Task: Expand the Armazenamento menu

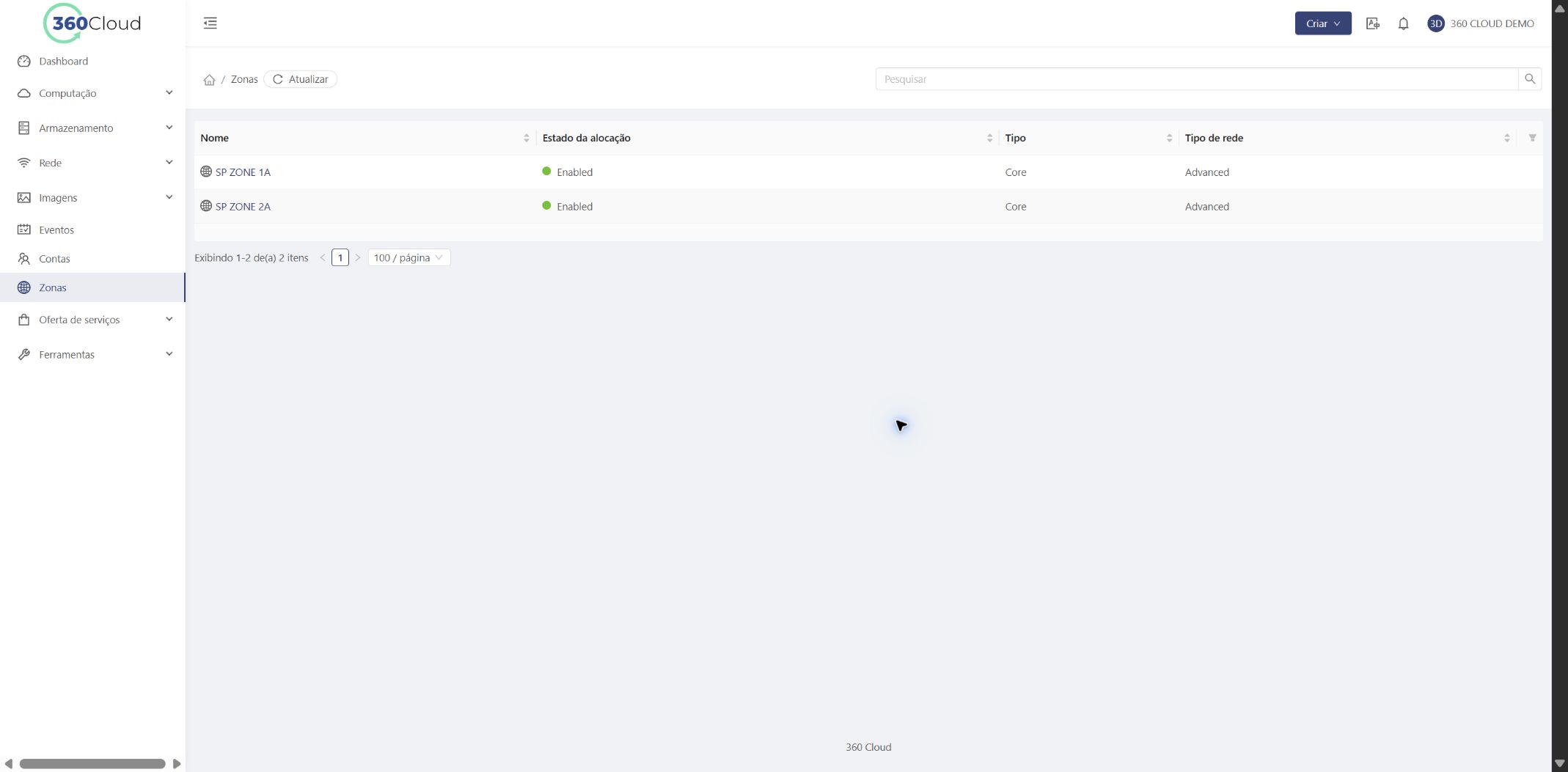Action: tap(92, 128)
